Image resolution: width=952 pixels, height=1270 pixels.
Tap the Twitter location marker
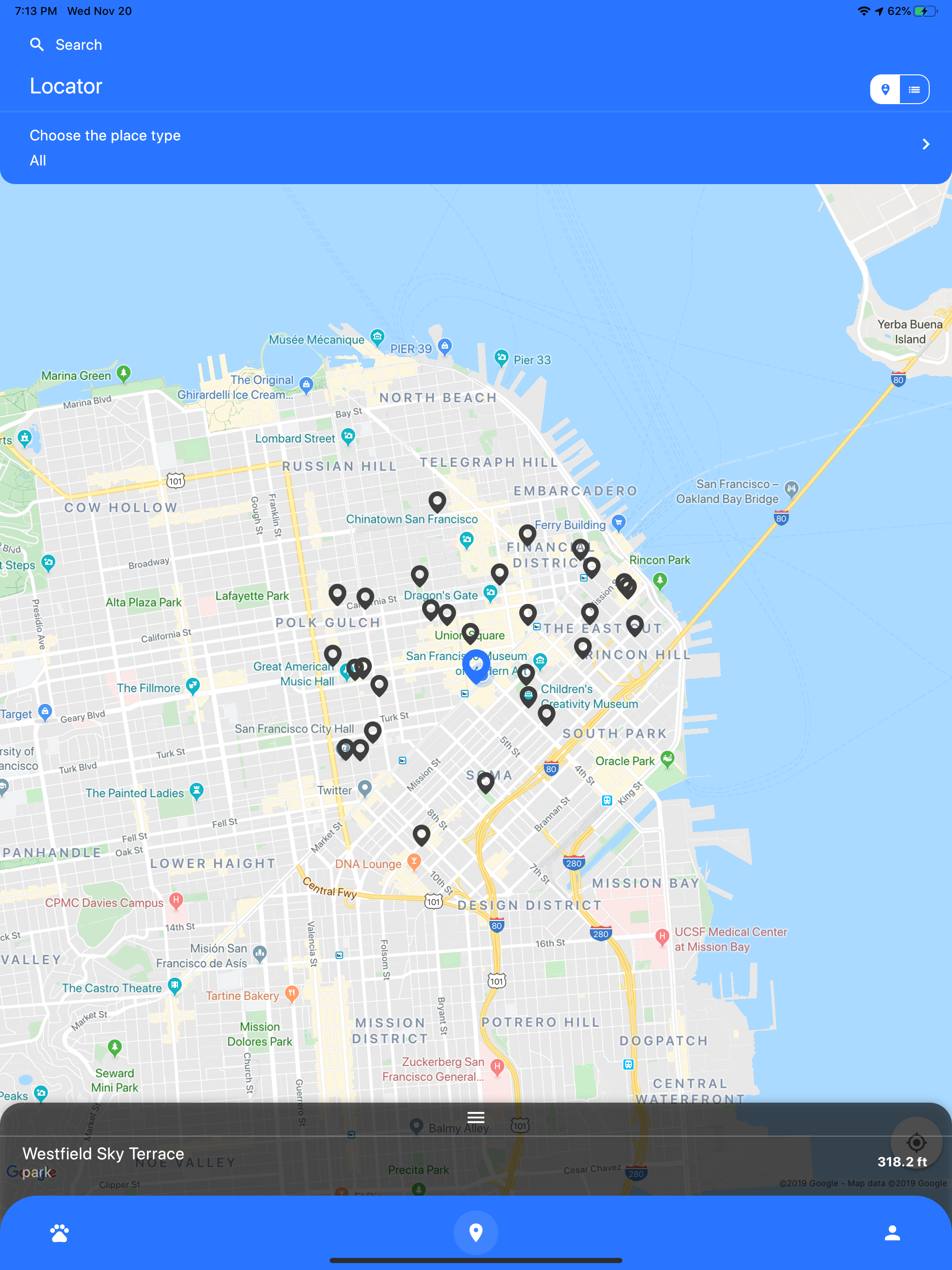pyautogui.click(x=364, y=788)
